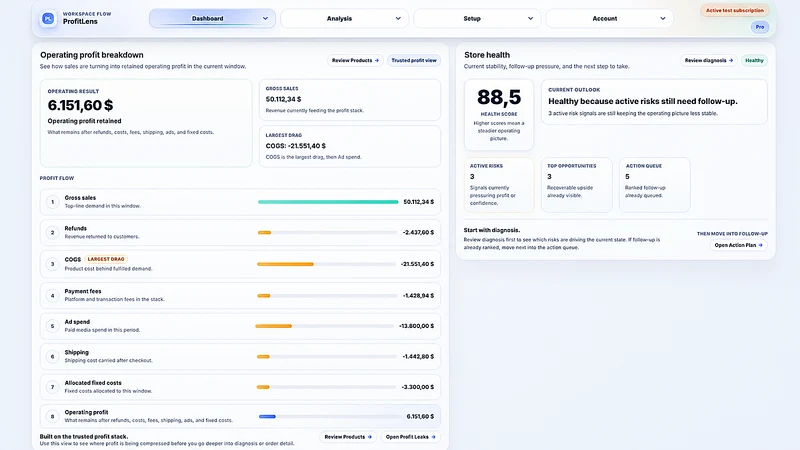Click the Payment fees row label
800x450 pixels.
click(x=83, y=291)
